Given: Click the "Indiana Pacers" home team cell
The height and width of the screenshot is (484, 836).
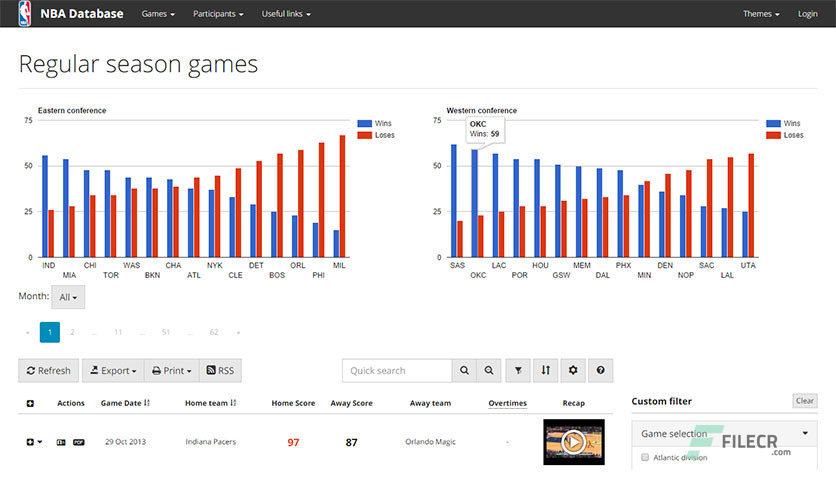Looking at the screenshot, I should tap(211, 442).
